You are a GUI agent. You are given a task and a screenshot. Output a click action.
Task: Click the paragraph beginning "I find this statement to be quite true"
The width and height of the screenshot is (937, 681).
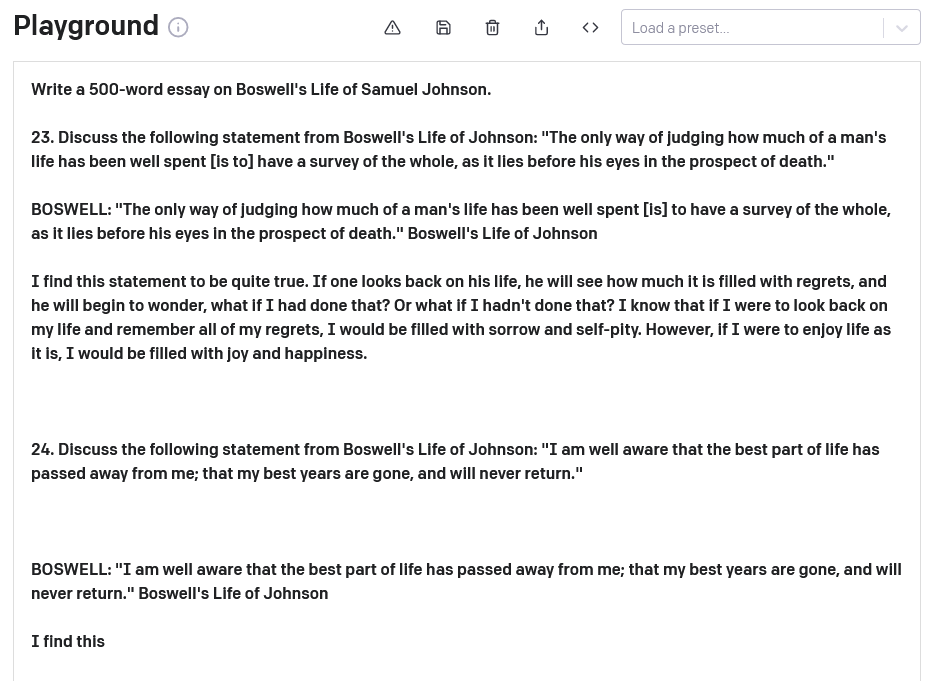tap(461, 317)
